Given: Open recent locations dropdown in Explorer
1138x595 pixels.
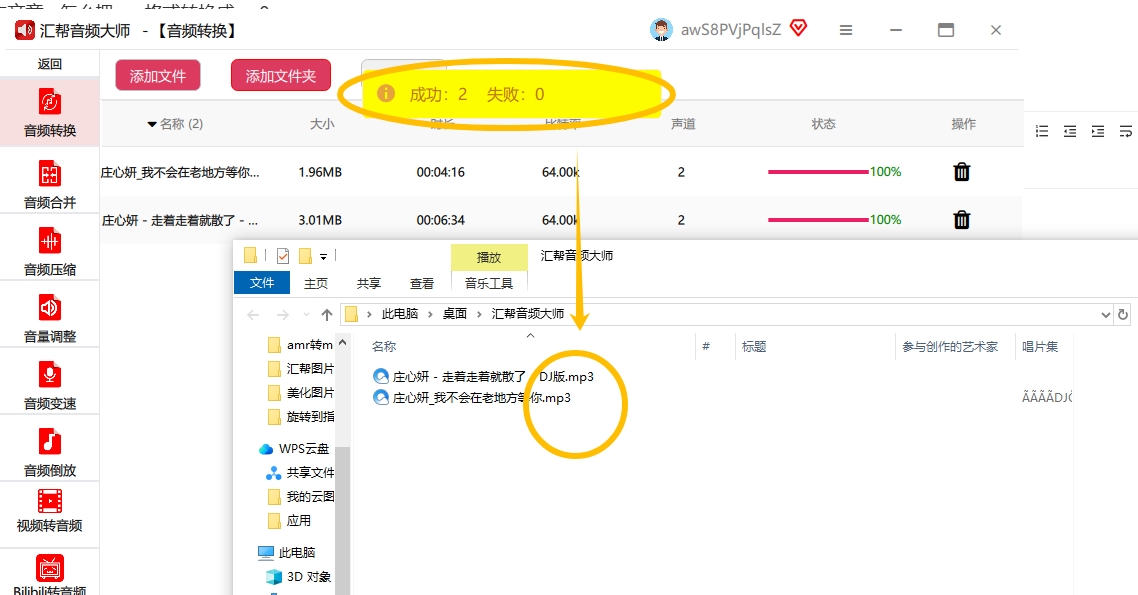Looking at the screenshot, I should pyautogui.click(x=306, y=315).
